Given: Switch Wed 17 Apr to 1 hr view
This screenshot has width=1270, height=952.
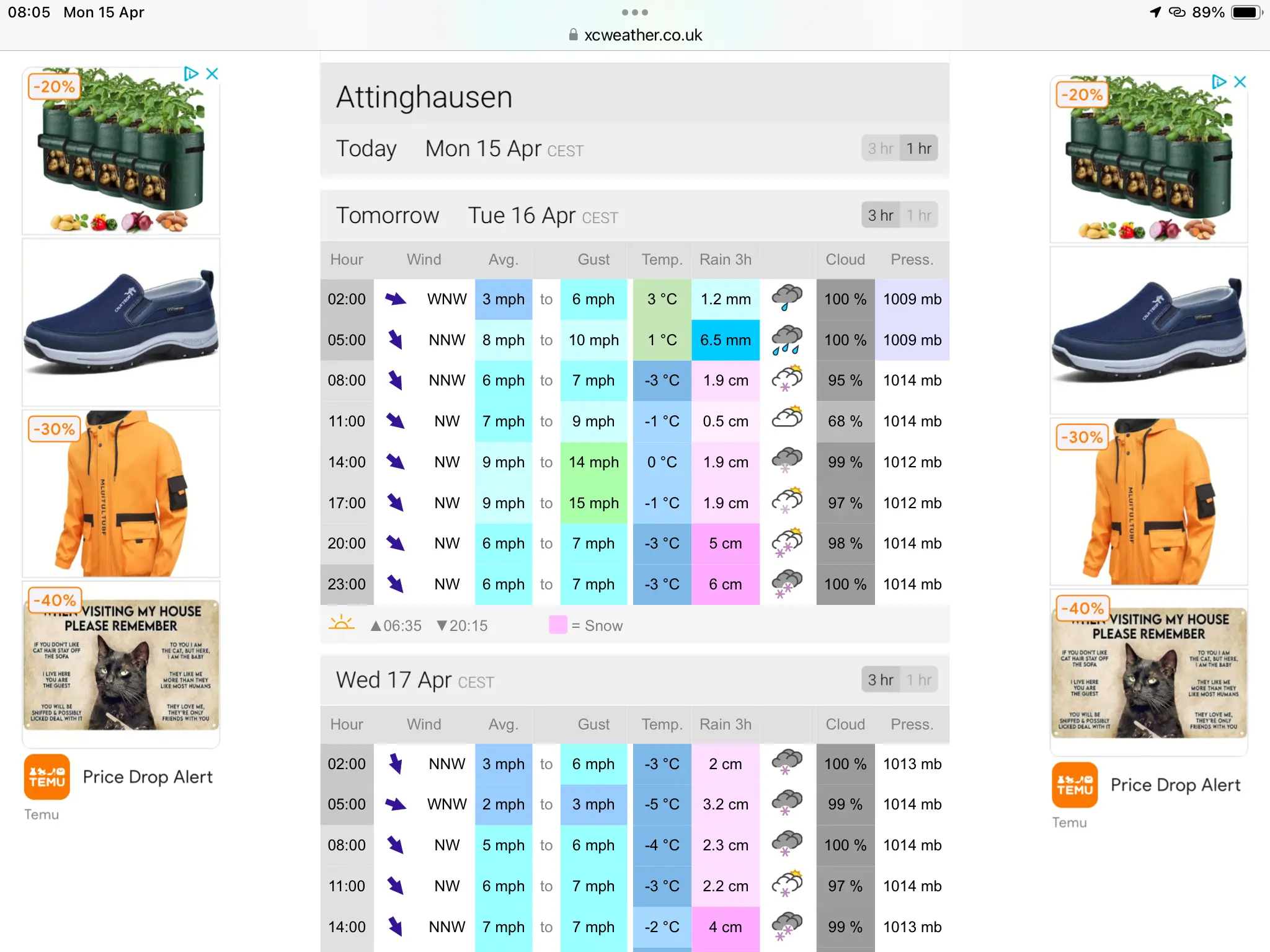Looking at the screenshot, I should coord(918,680).
